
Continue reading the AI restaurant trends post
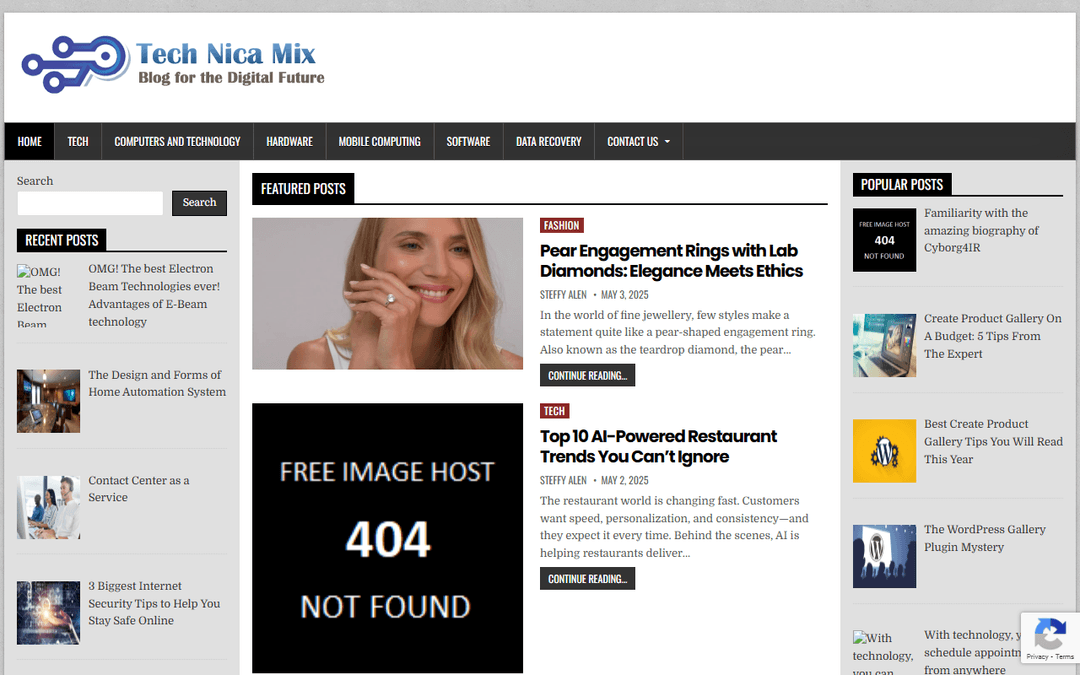pos(587,579)
